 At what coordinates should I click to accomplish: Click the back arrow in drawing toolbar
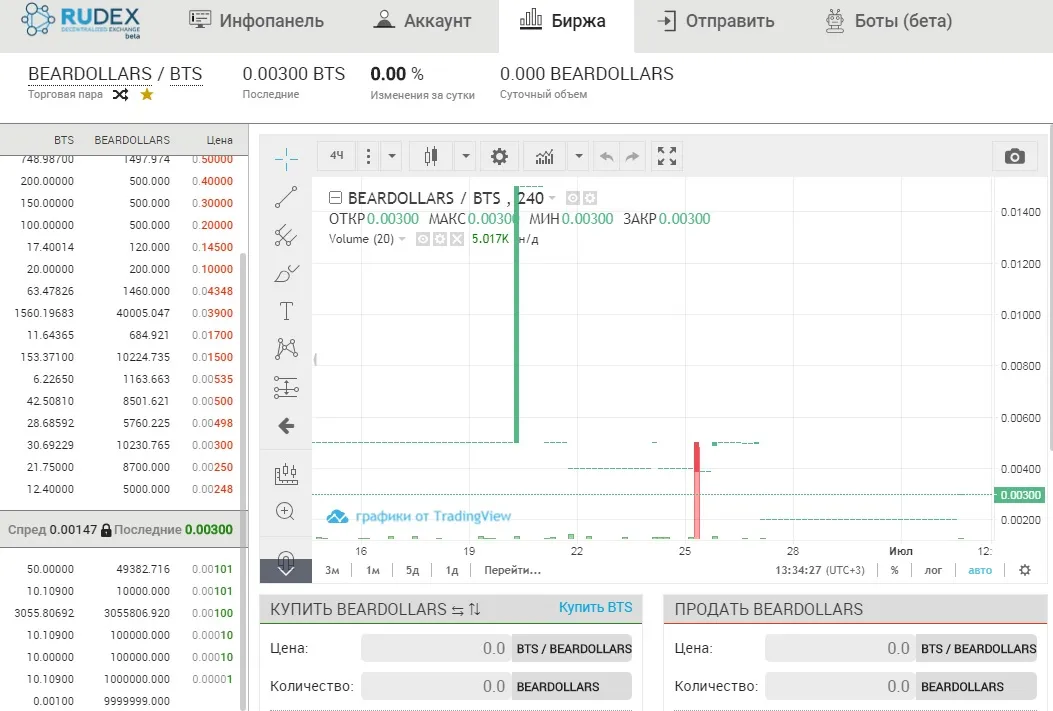point(286,426)
